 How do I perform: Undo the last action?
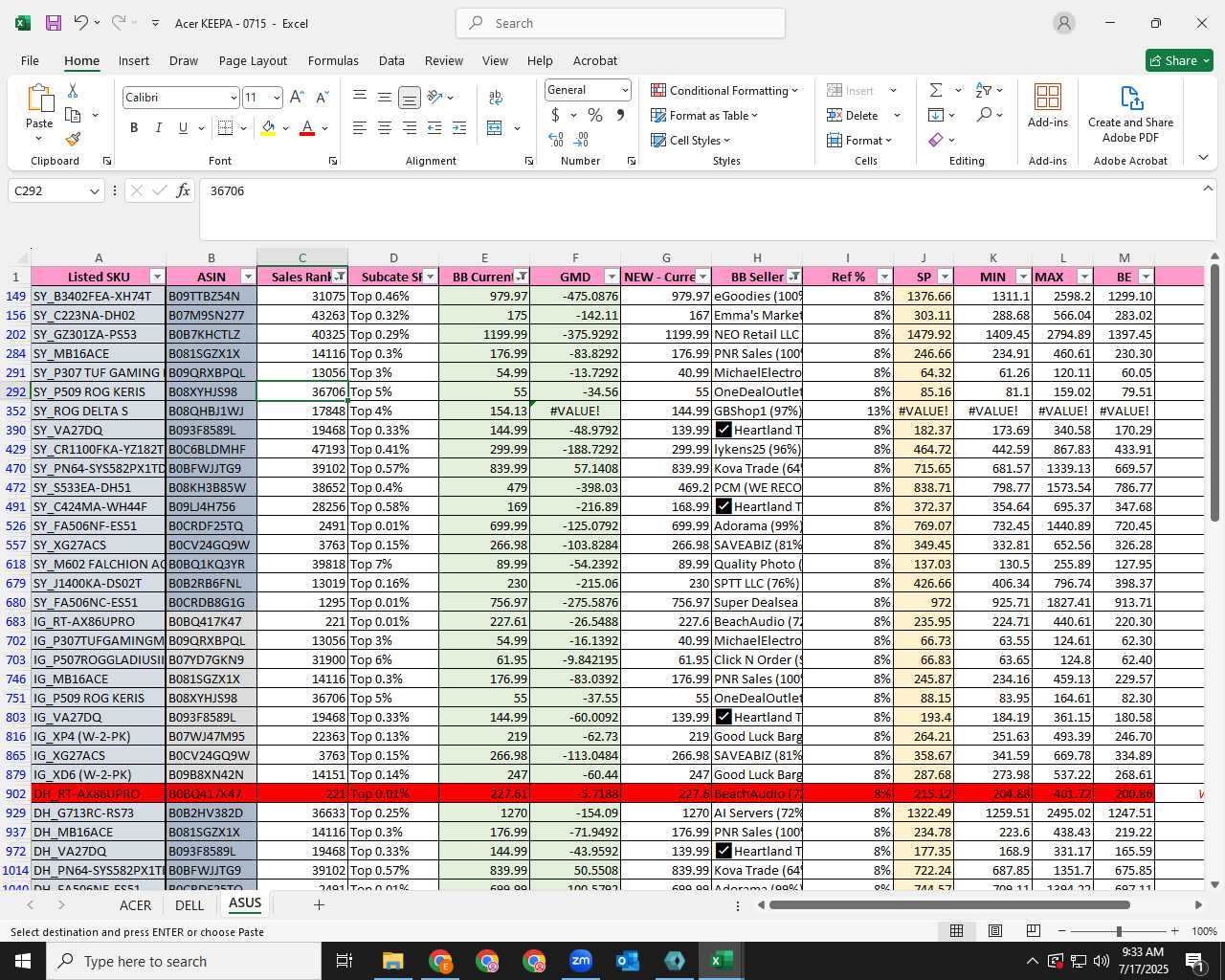click(x=81, y=23)
